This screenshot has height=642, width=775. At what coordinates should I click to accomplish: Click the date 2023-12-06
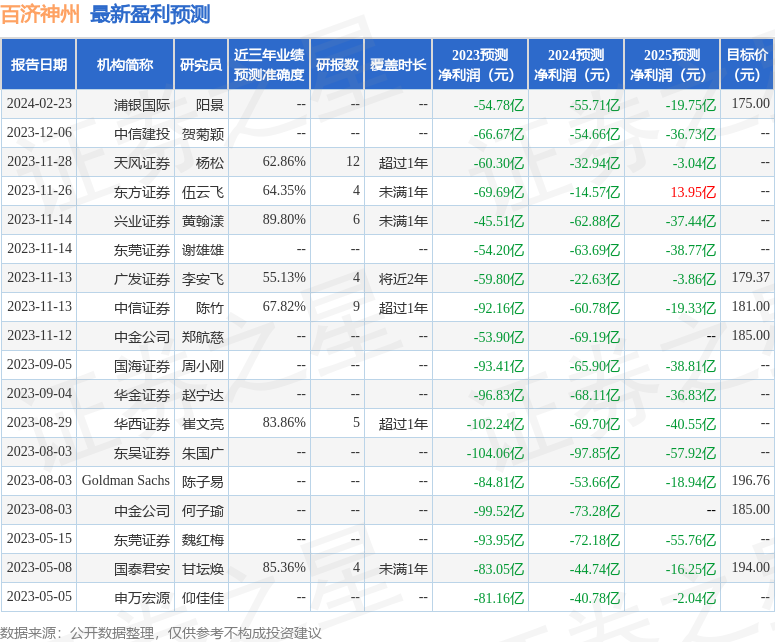point(39,132)
